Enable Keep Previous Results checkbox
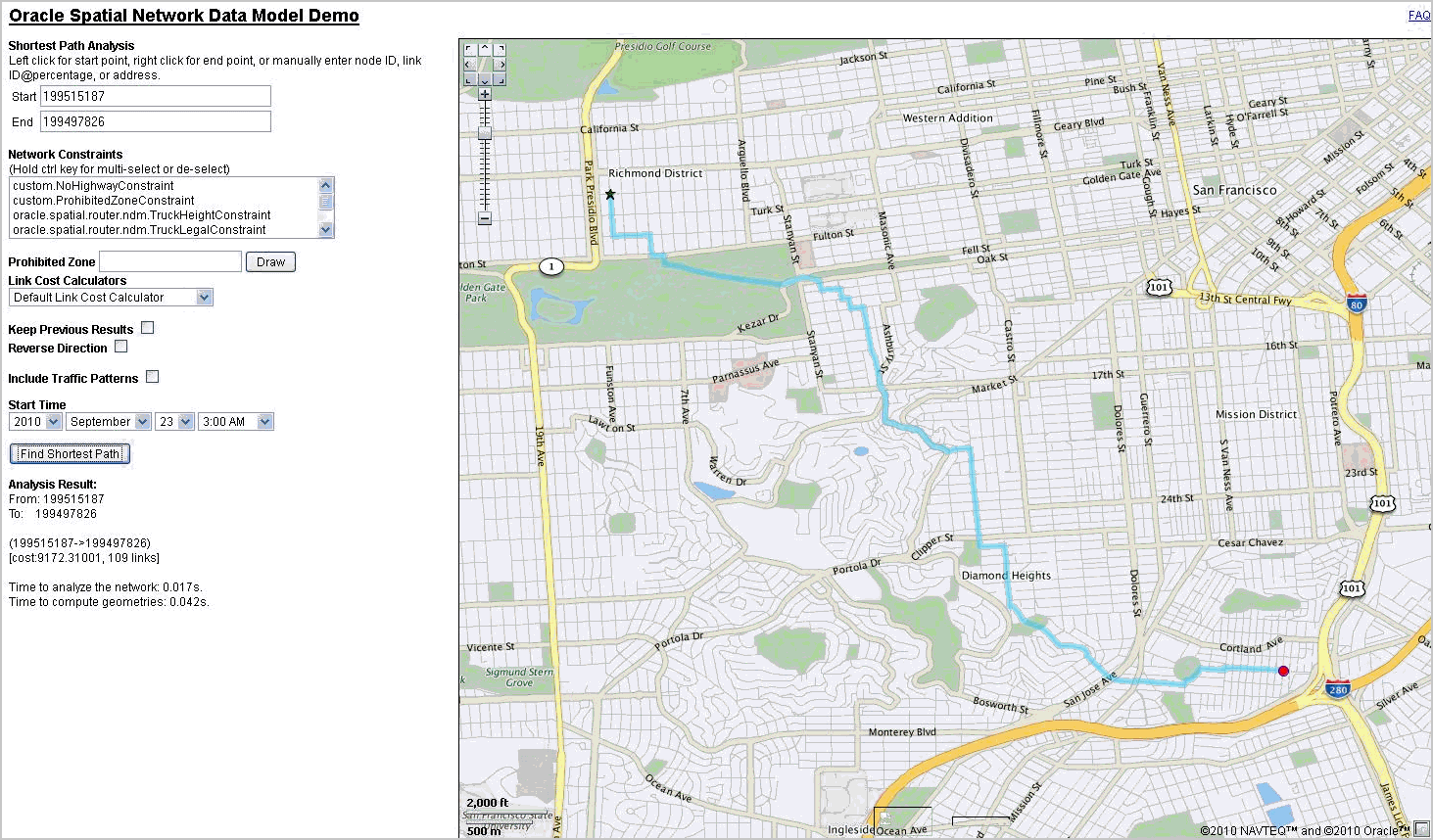This screenshot has height=840, width=1433. tap(147, 328)
